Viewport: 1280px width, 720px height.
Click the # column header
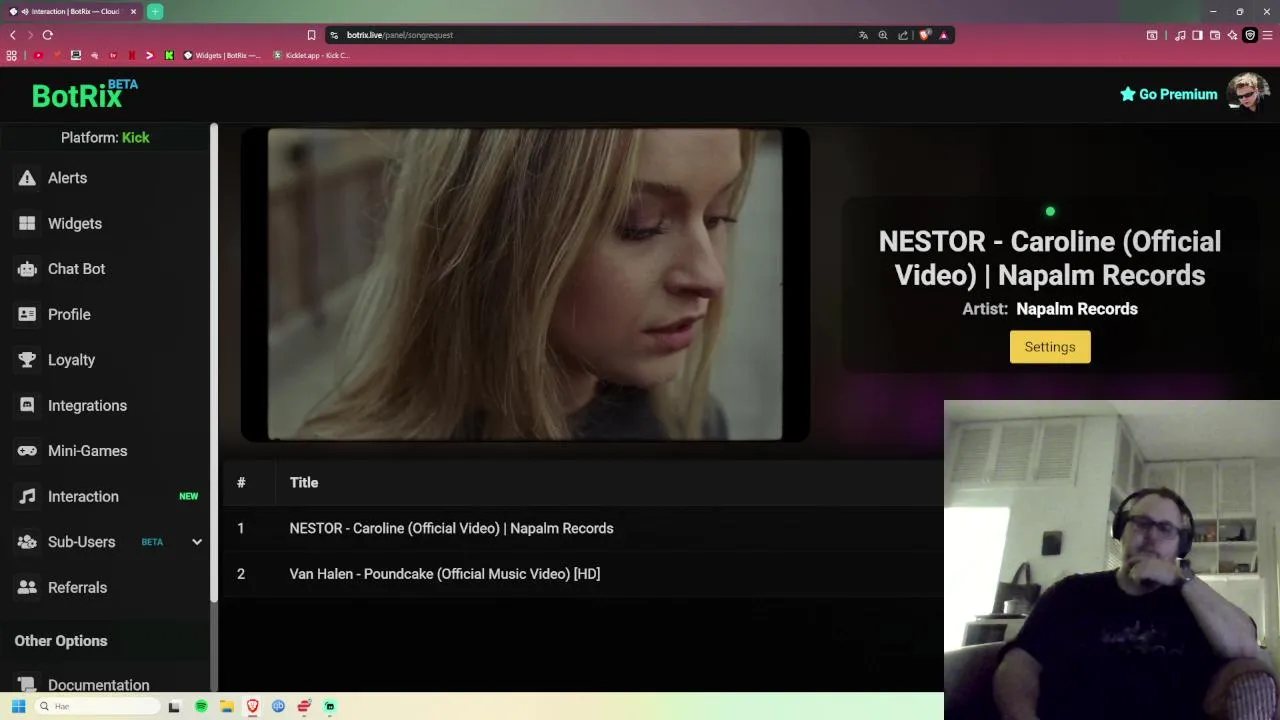point(241,483)
